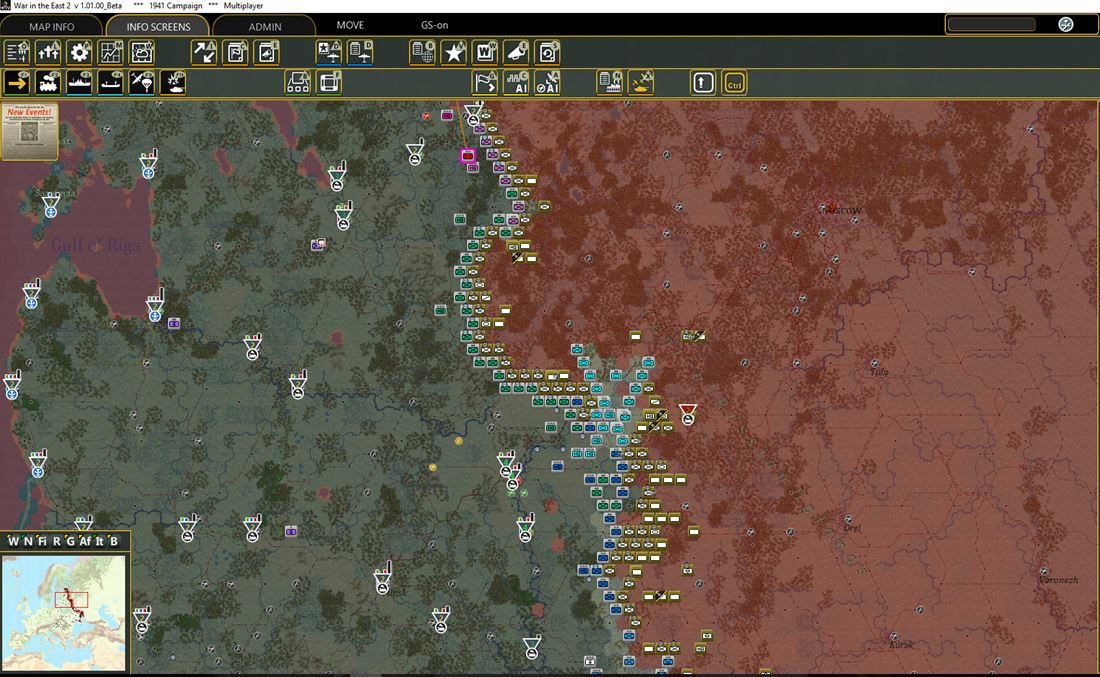
Task: Open the events report with megaphone icon
Action: click(x=267, y=53)
